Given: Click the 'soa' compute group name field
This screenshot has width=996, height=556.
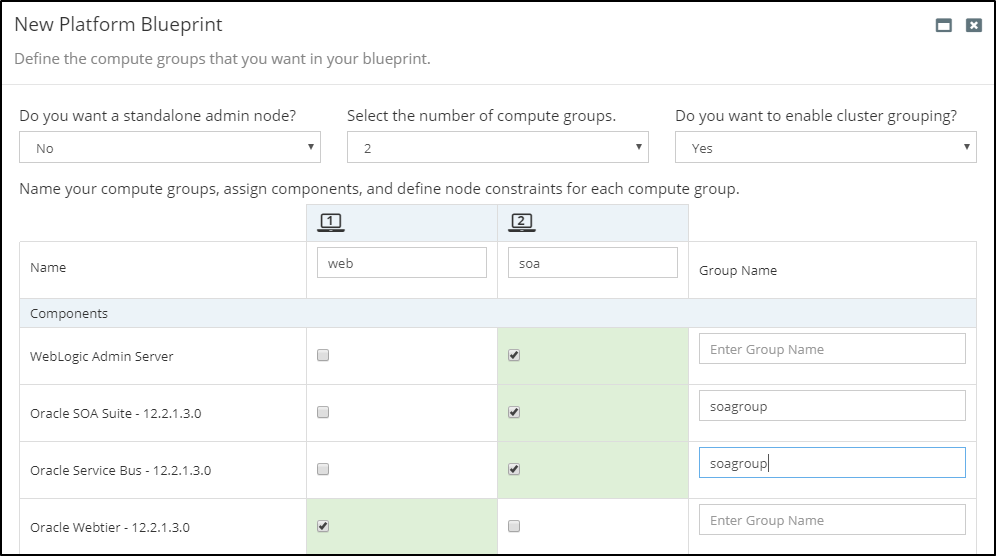Looking at the screenshot, I should [x=592, y=263].
